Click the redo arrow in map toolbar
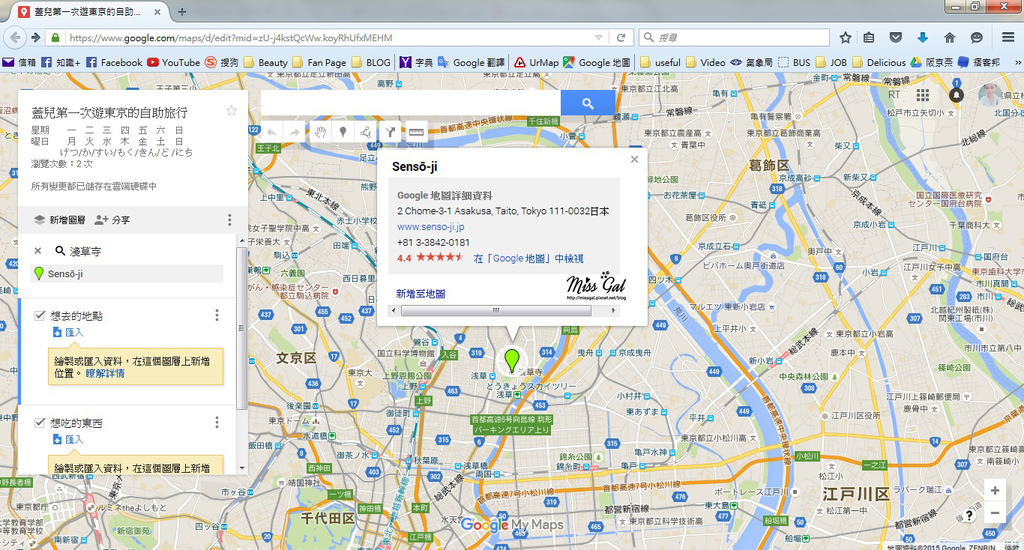The width and height of the screenshot is (1024, 550). [295, 133]
